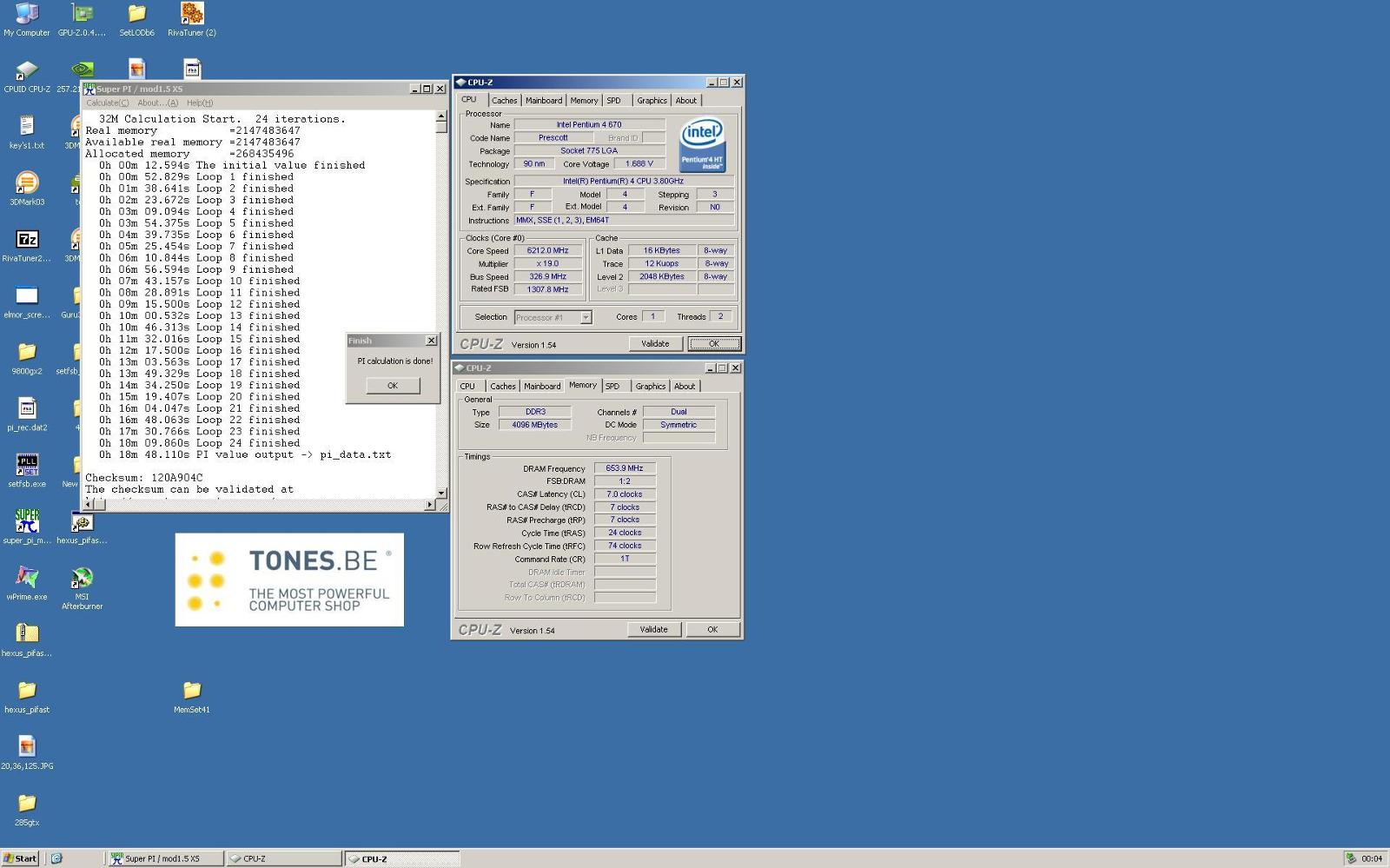Click Loop 24 finished line
The width and height of the screenshot is (1390, 868).
199,443
